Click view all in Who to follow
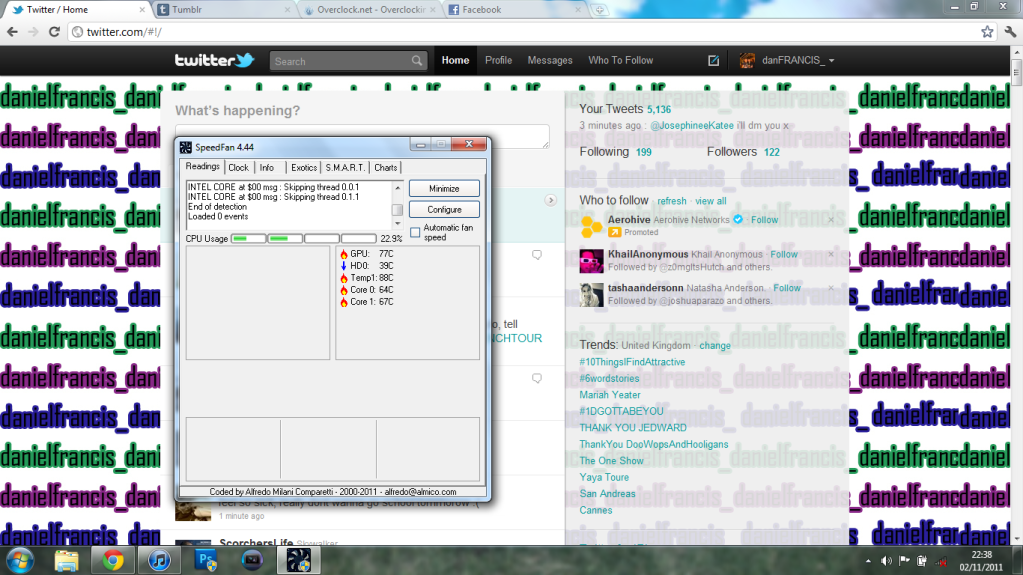The width and height of the screenshot is (1023, 575). (x=710, y=201)
